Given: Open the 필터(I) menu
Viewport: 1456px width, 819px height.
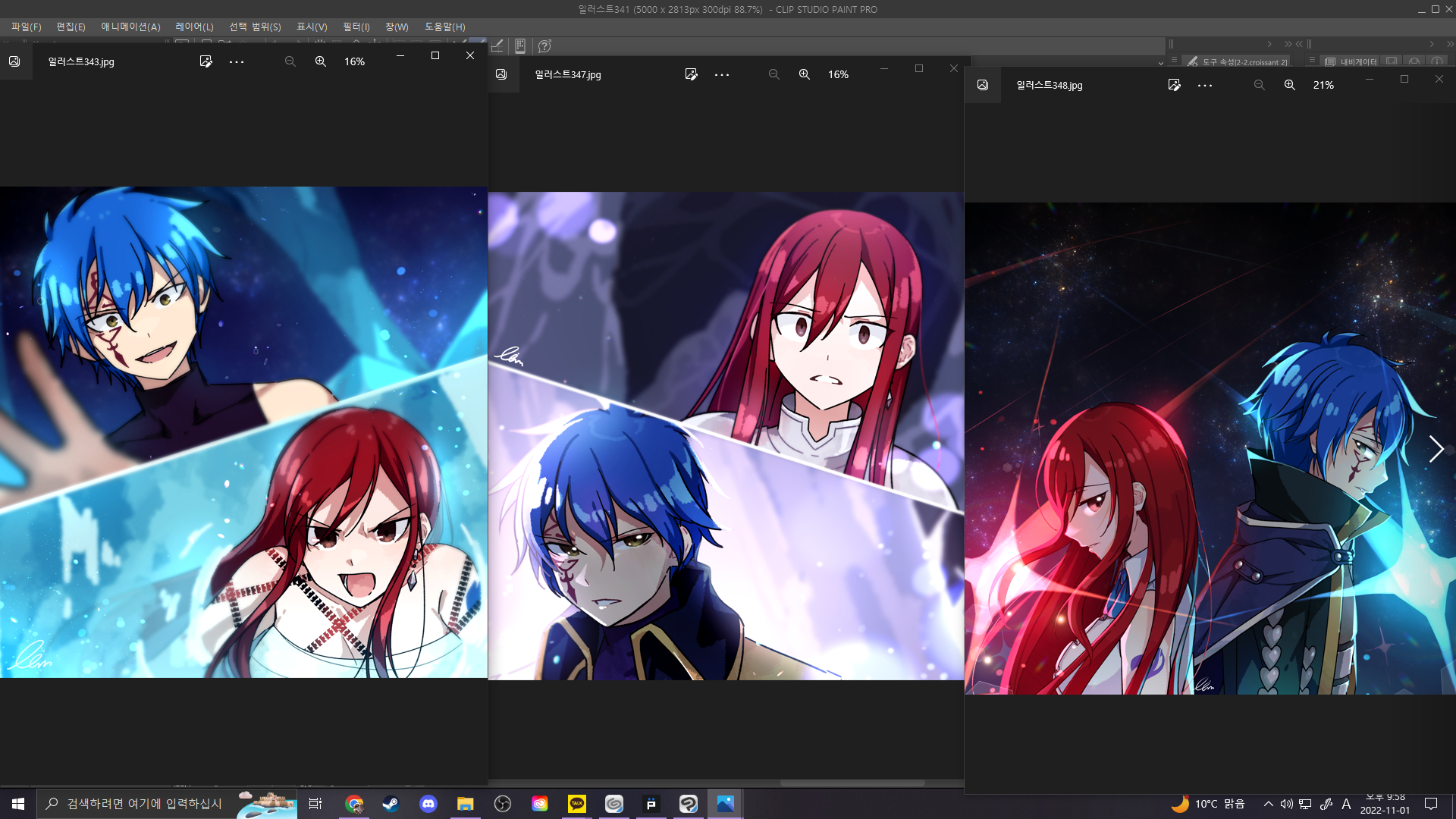Looking at the screenshot, I should (356, 27).
